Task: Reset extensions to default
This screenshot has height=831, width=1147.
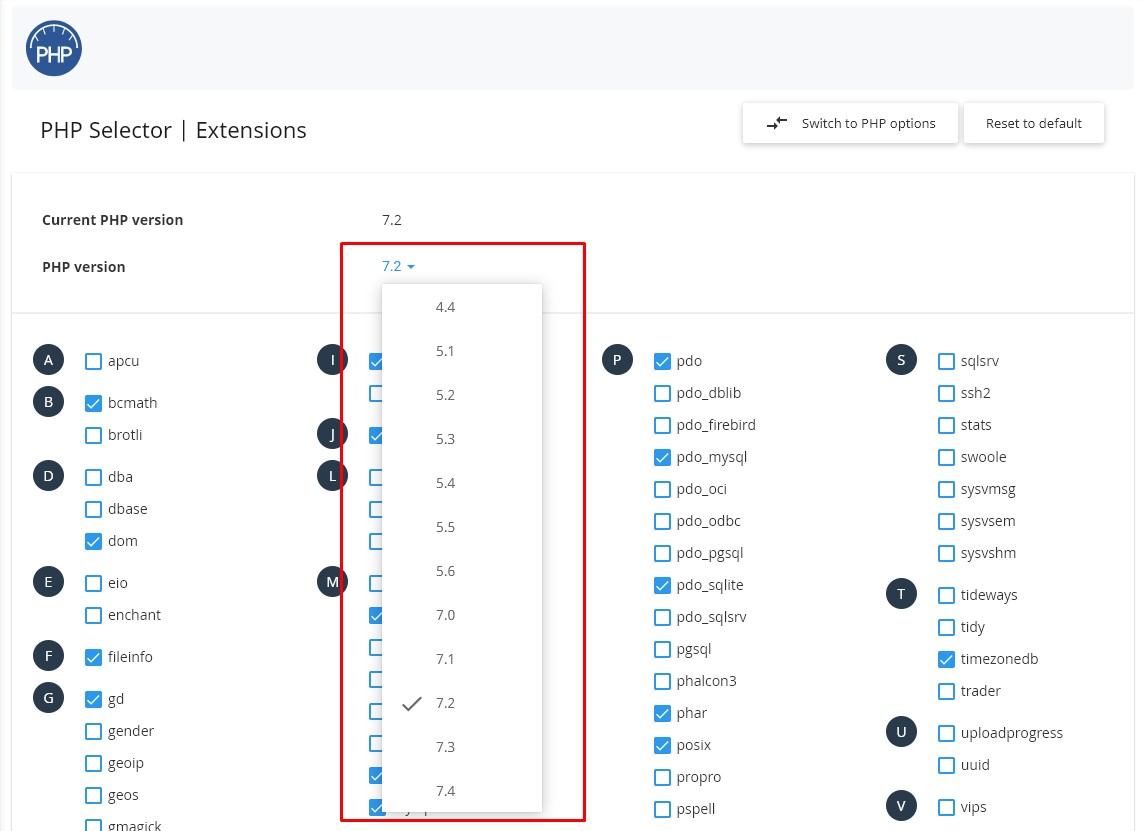Action: pyautogui.click(x=1034, y=123)
